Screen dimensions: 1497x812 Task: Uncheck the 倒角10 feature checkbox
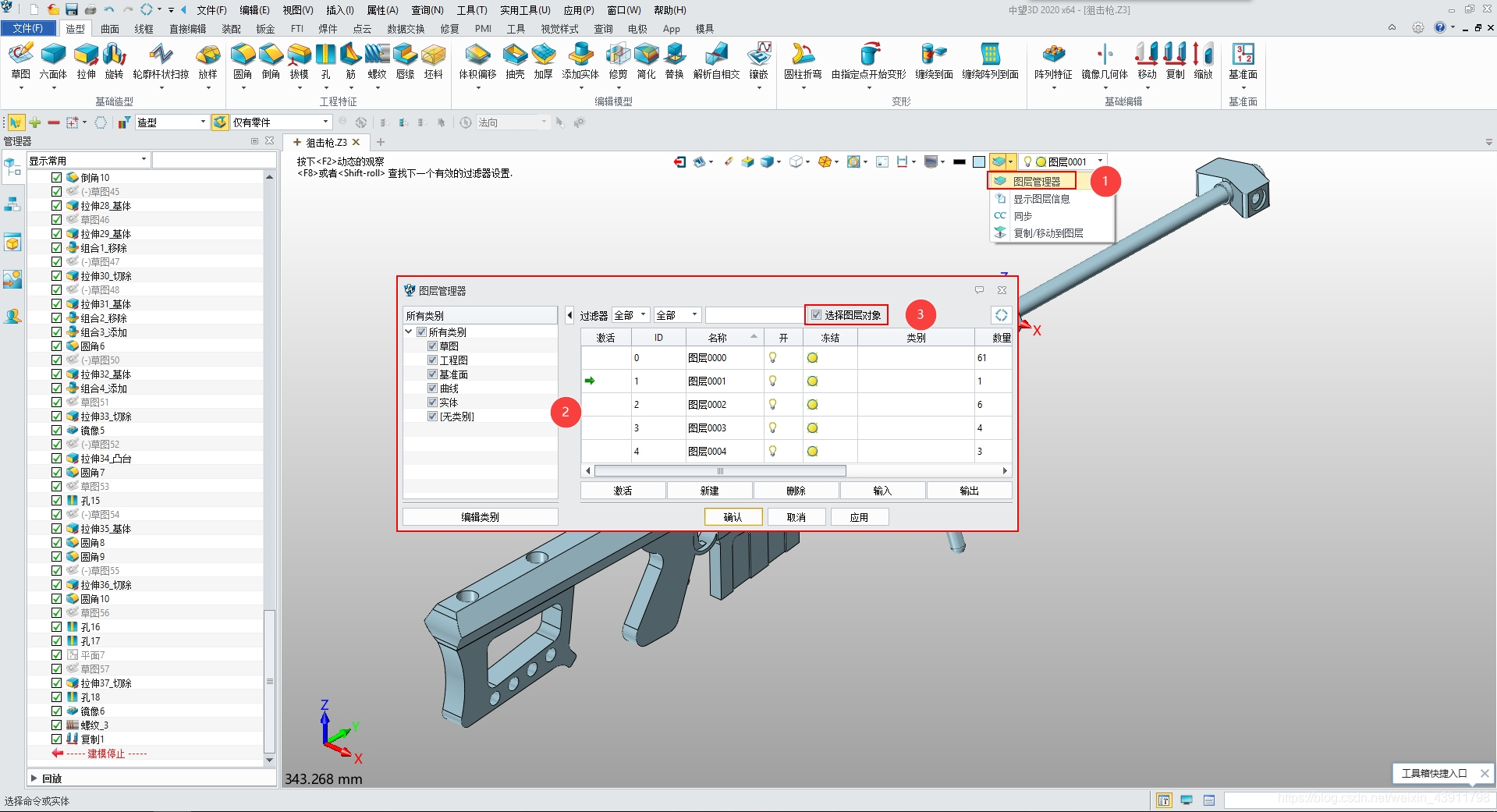[x=56, y=178]
